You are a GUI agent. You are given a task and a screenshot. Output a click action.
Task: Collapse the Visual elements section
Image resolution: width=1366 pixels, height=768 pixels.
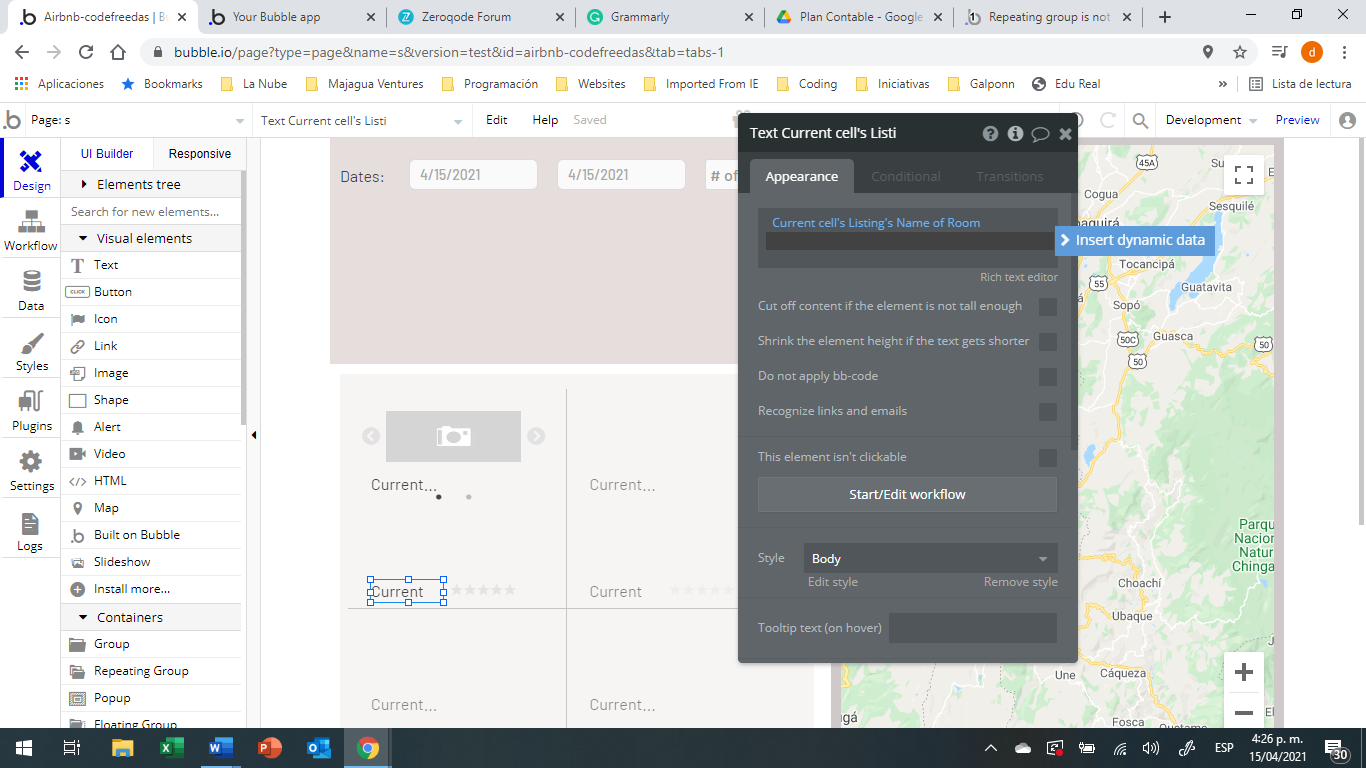[152, 239]
